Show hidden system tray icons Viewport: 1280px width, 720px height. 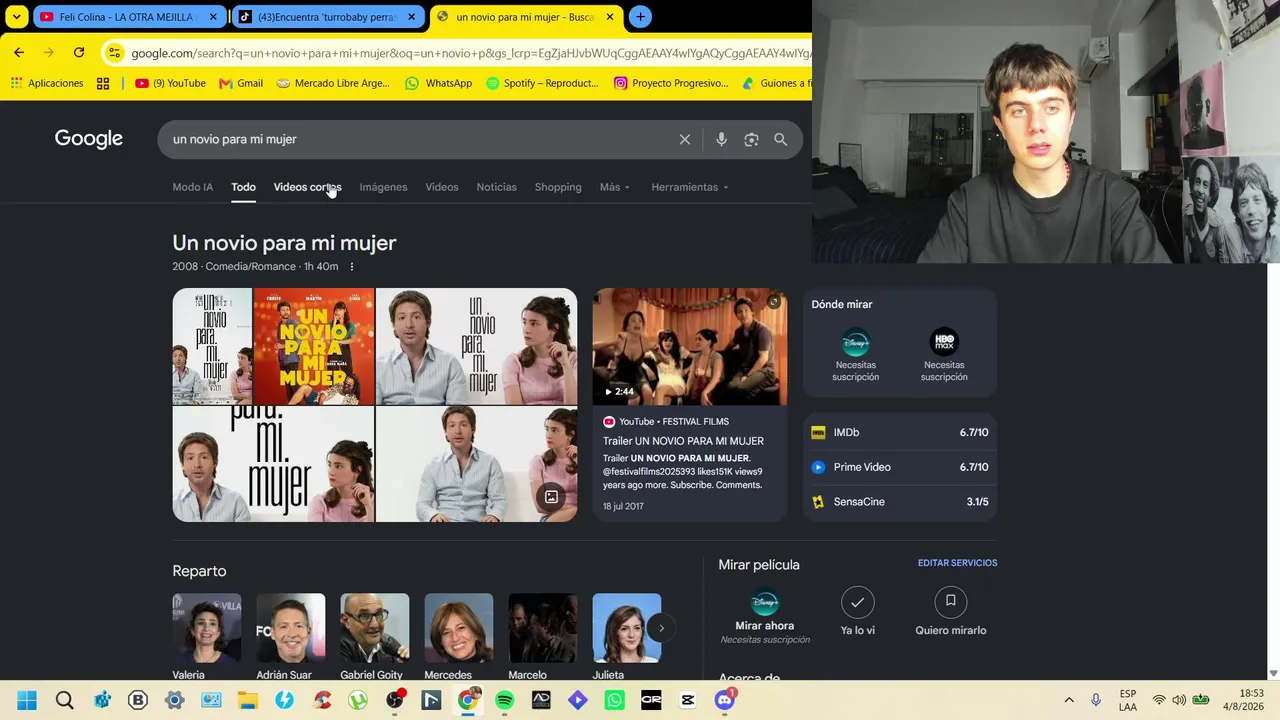(1069, 700)
